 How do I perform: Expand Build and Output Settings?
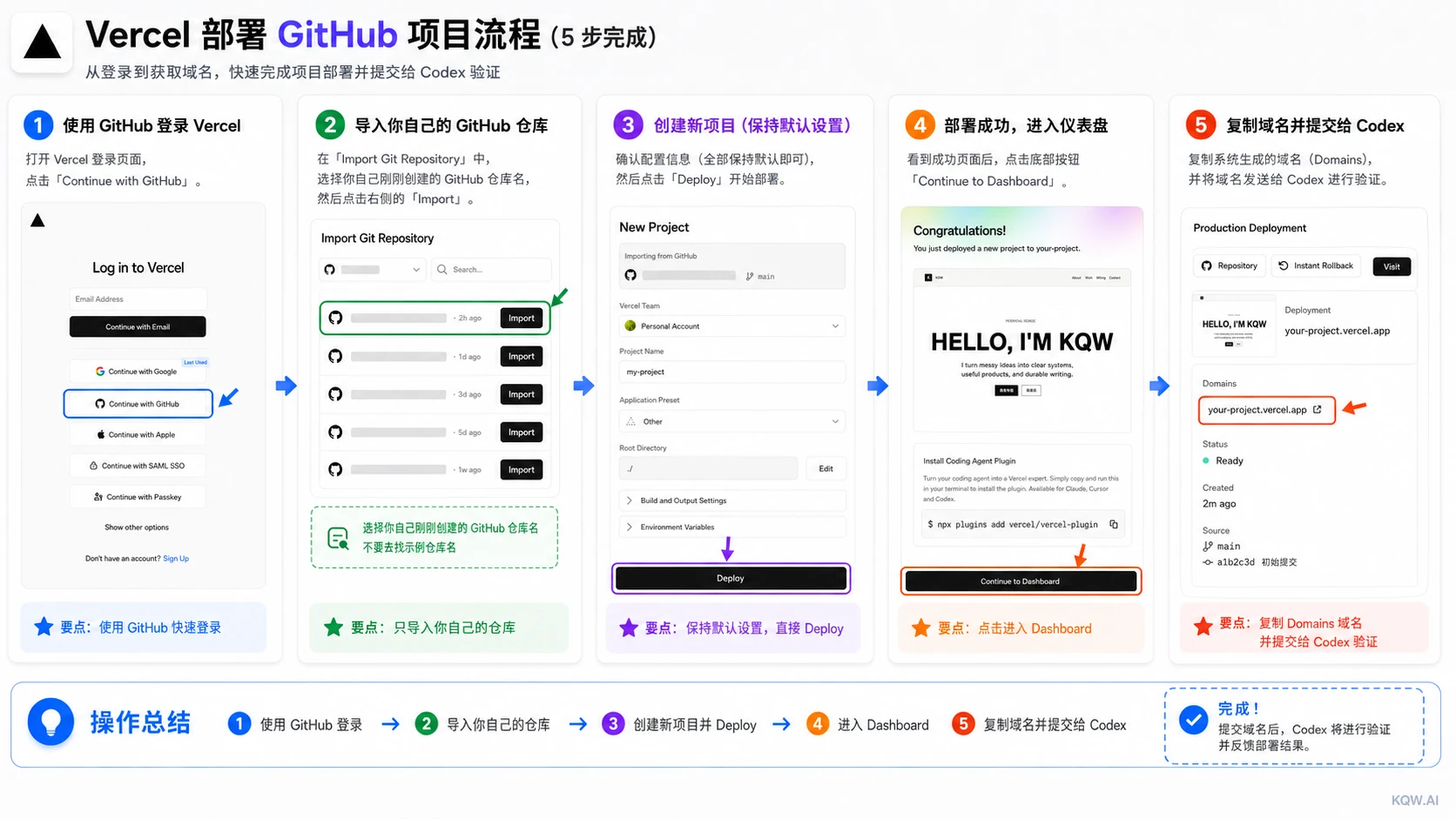coord(731,500)
